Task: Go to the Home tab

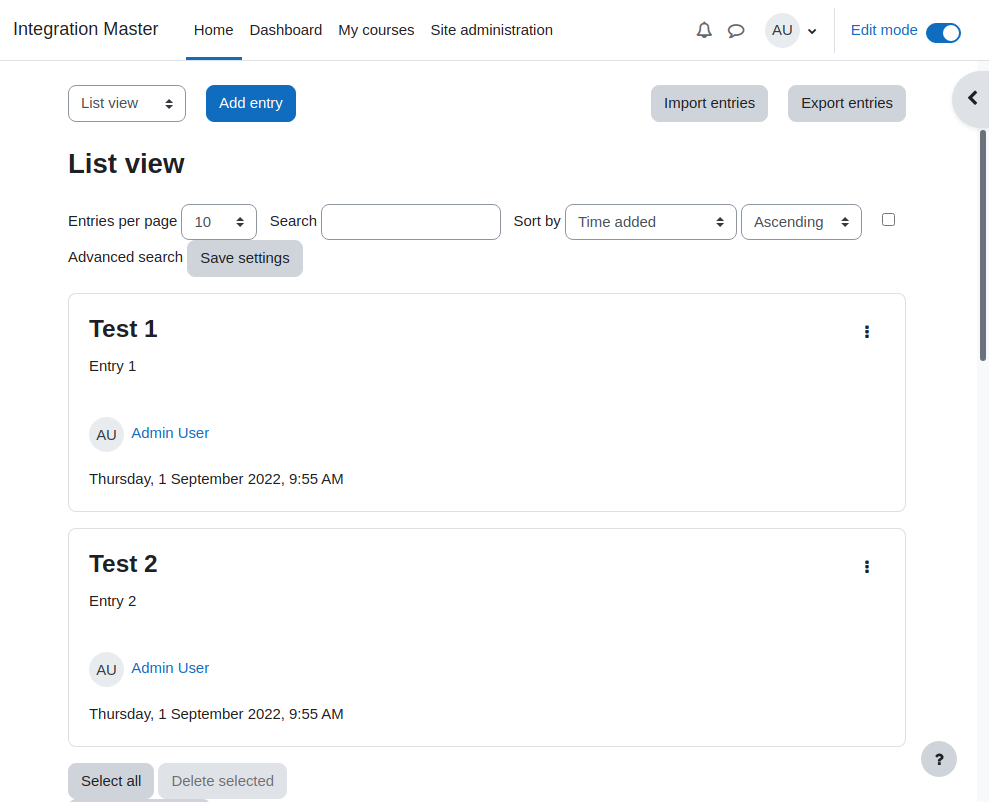Action: coord(214,30)
